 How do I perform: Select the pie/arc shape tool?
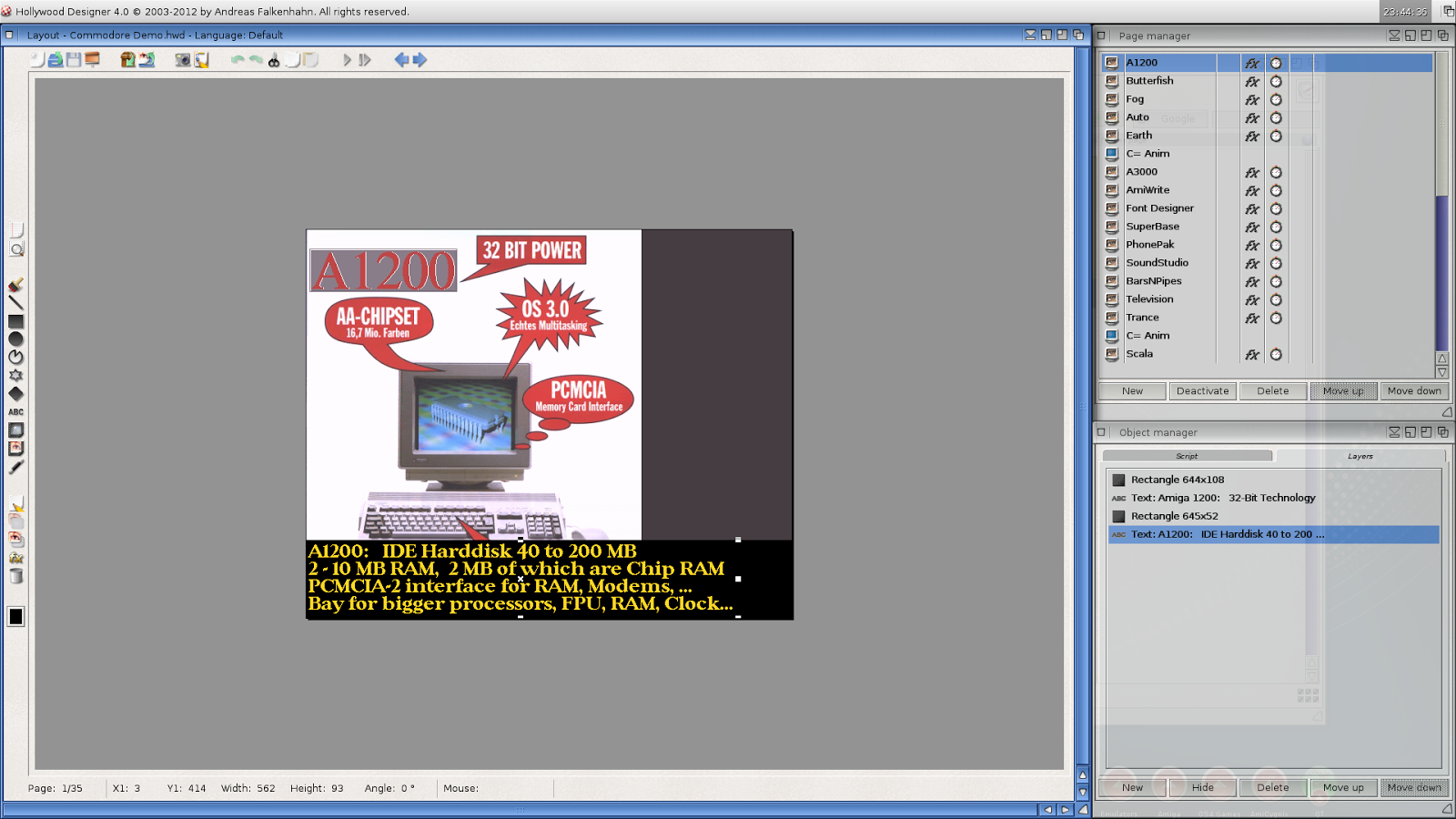click(16, 358)
